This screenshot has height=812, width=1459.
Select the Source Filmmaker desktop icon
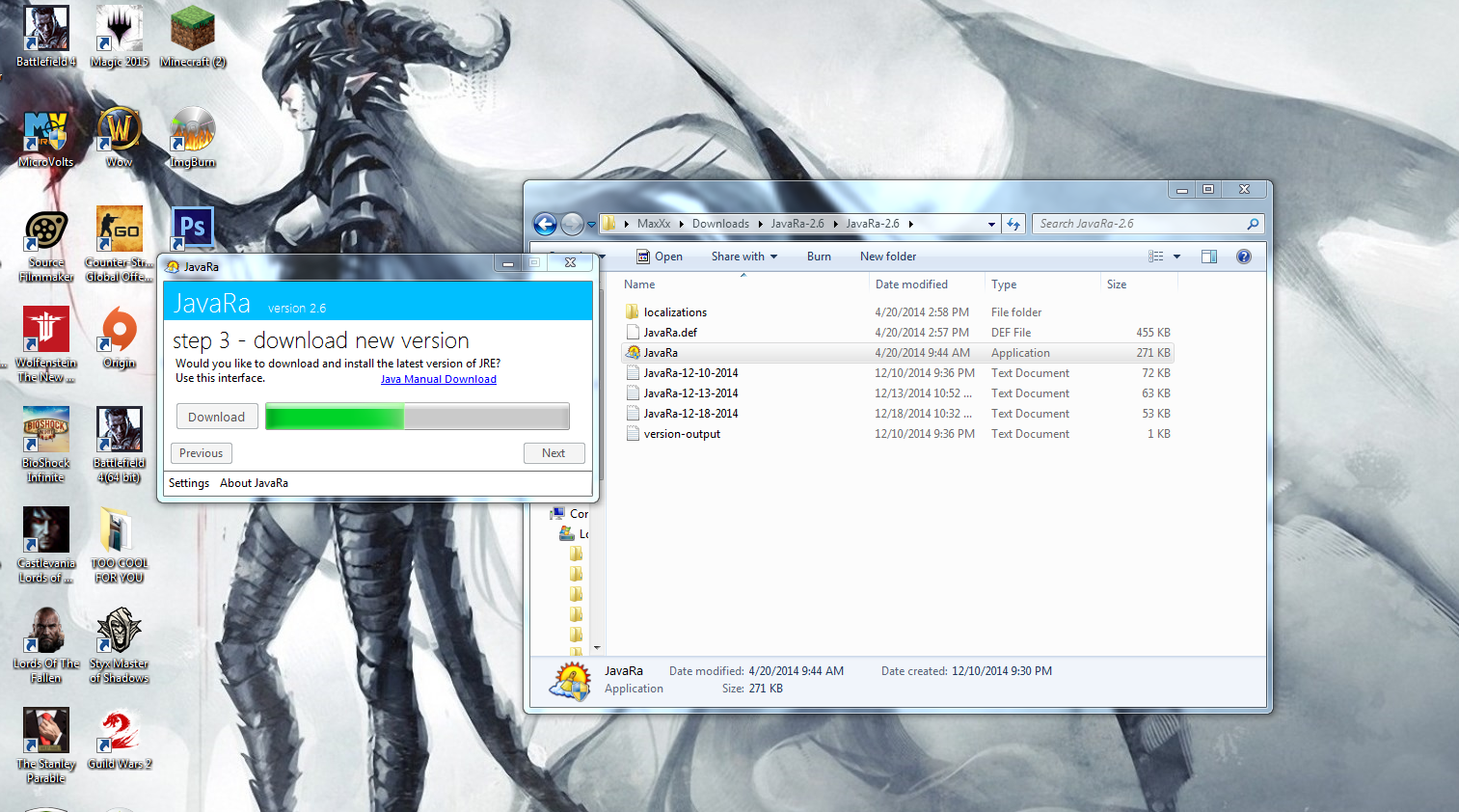click(x=46, y=245)
